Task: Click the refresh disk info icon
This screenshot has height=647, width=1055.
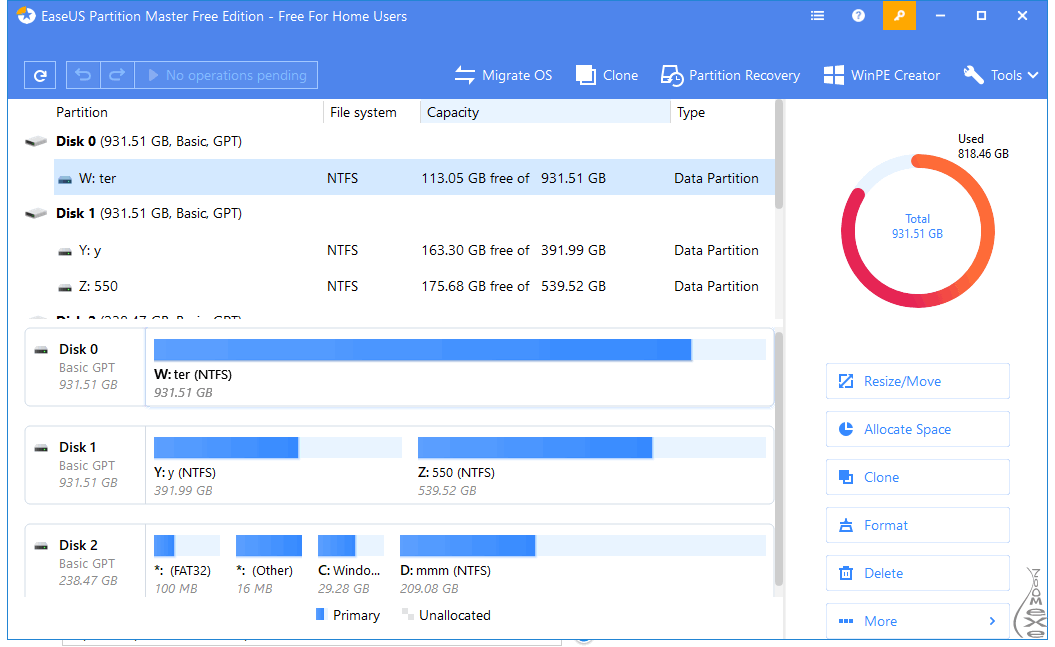Action: 40,75
